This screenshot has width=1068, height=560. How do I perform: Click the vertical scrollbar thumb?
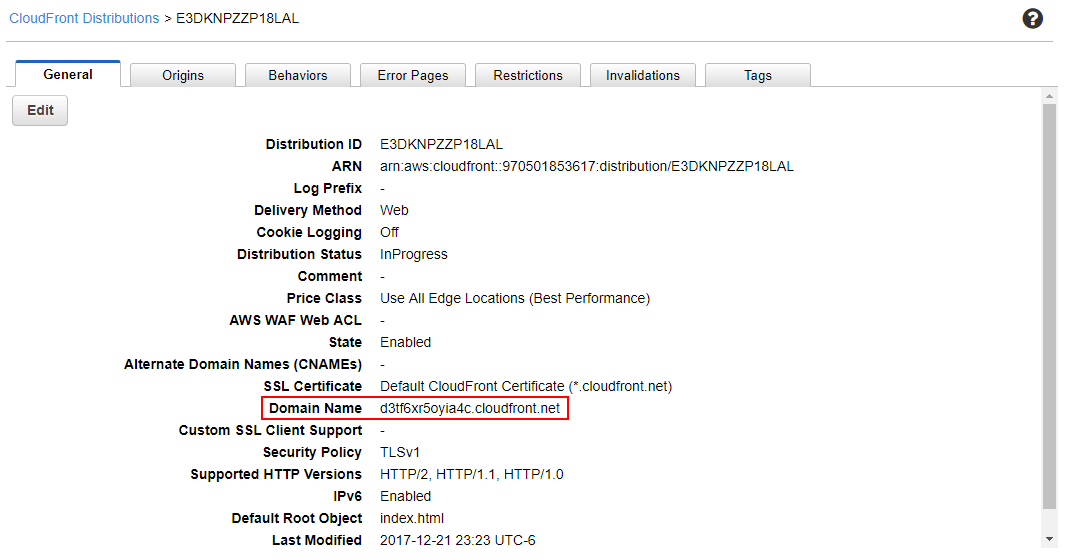click(1050, 307)
